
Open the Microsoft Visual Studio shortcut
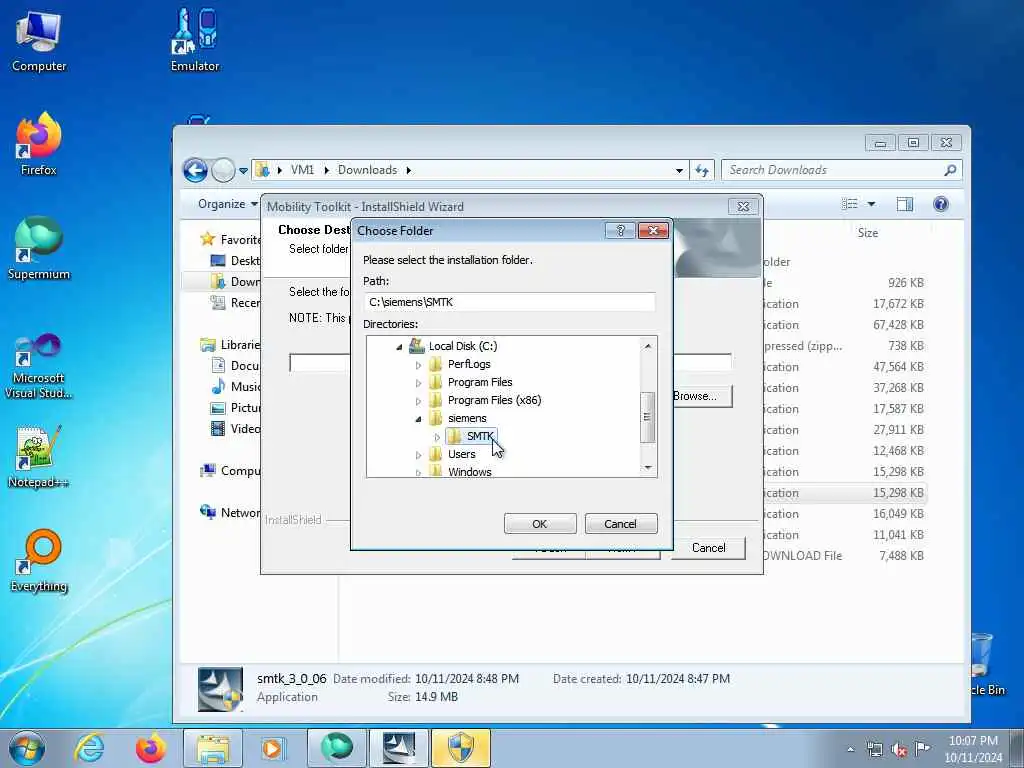pyautogui.click(x=39, y=366)
